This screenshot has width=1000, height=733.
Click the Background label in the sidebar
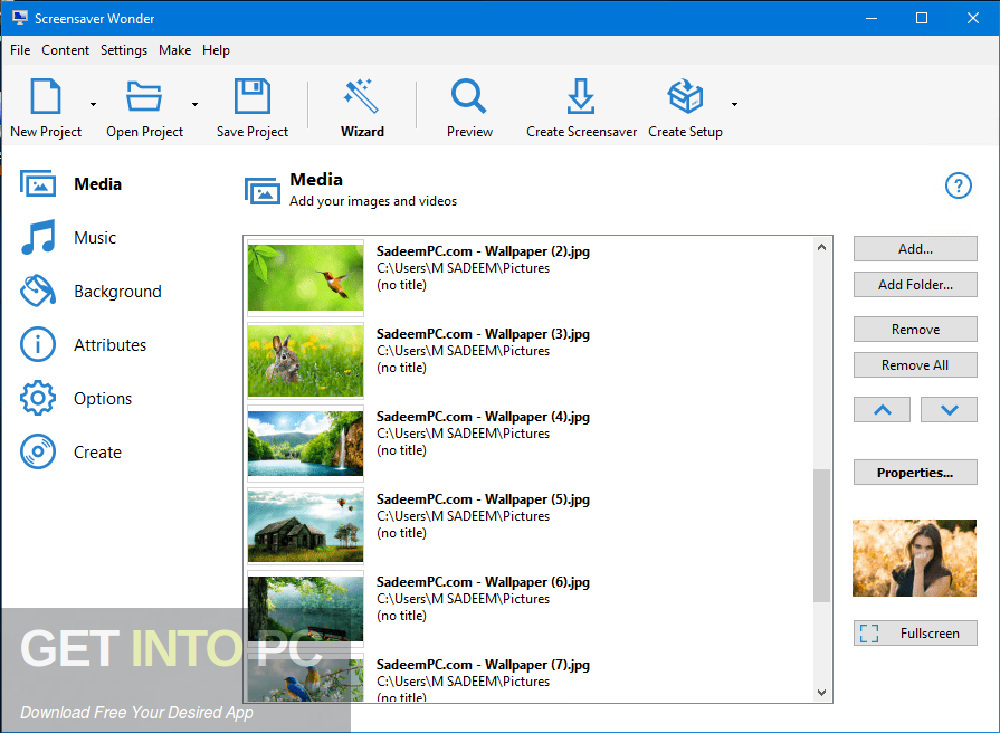coord(118,292)
